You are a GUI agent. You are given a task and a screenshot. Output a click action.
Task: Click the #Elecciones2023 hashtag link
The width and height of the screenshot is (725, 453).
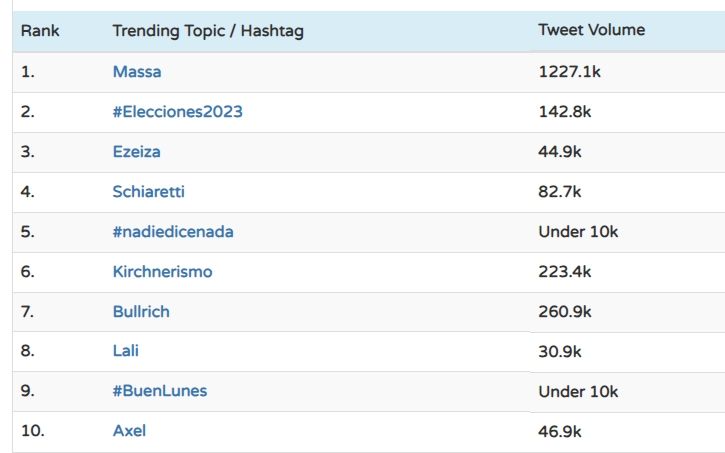pos(177,112)
